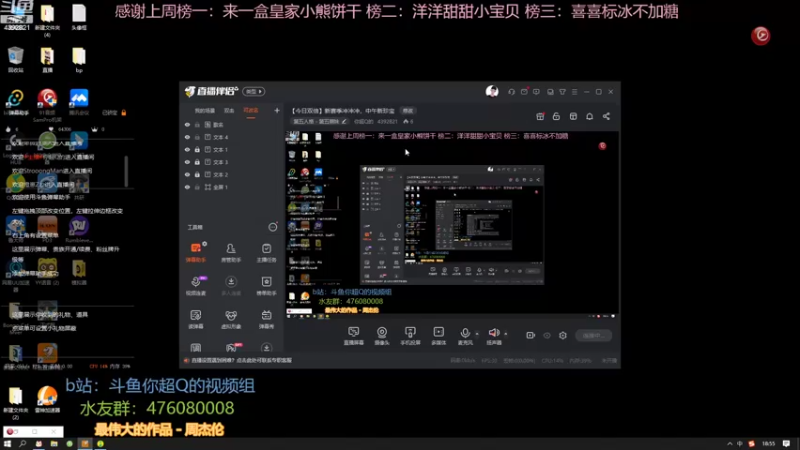Toggle preview eye icon in bottom toolbar
The height and width of the screenshot is (450, 800).
(x=547, y=335)
